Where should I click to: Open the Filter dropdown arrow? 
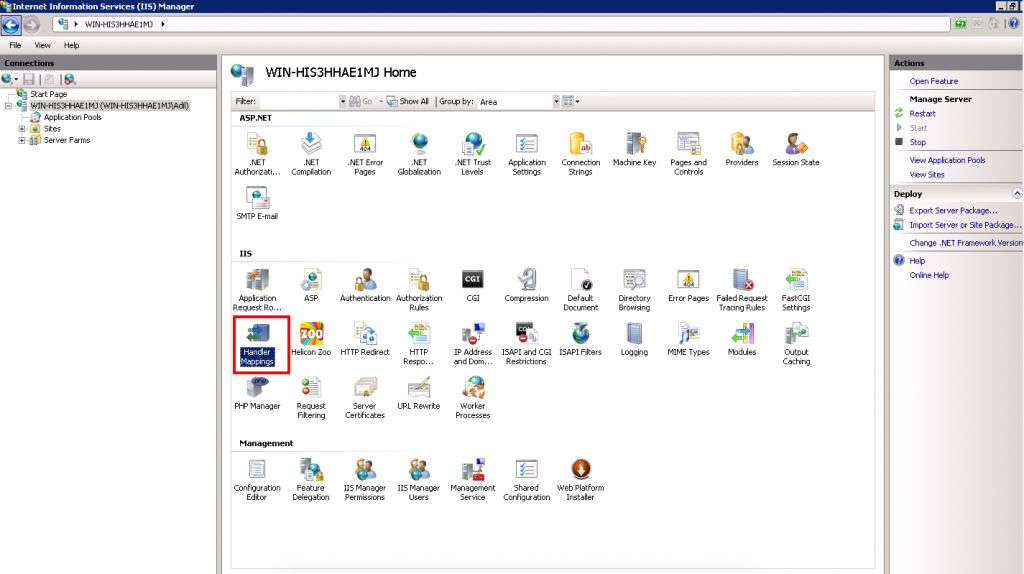342,102
